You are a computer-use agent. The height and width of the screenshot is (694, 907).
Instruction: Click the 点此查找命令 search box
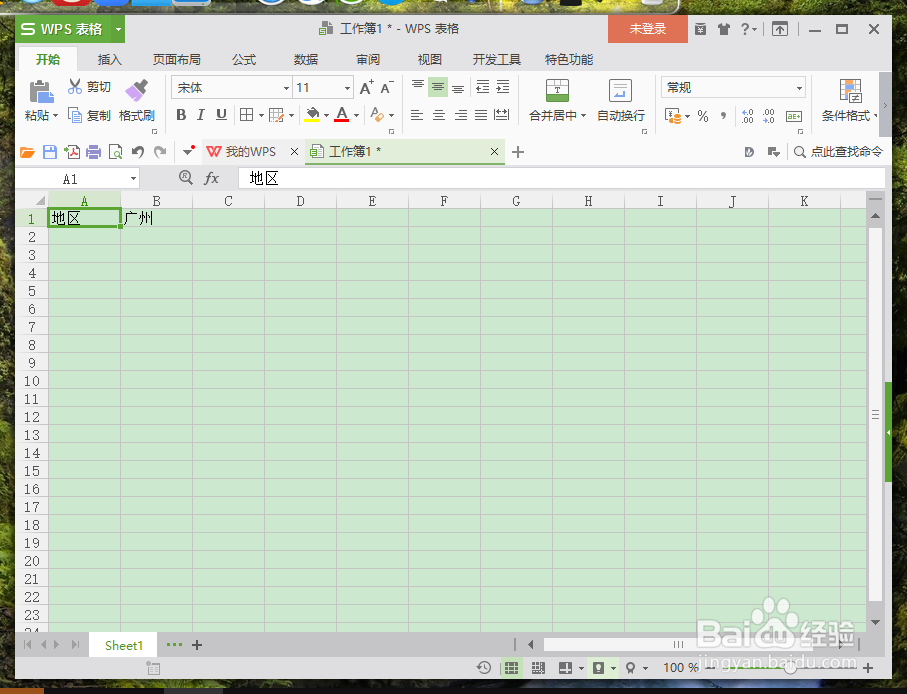tap(839, 152)
